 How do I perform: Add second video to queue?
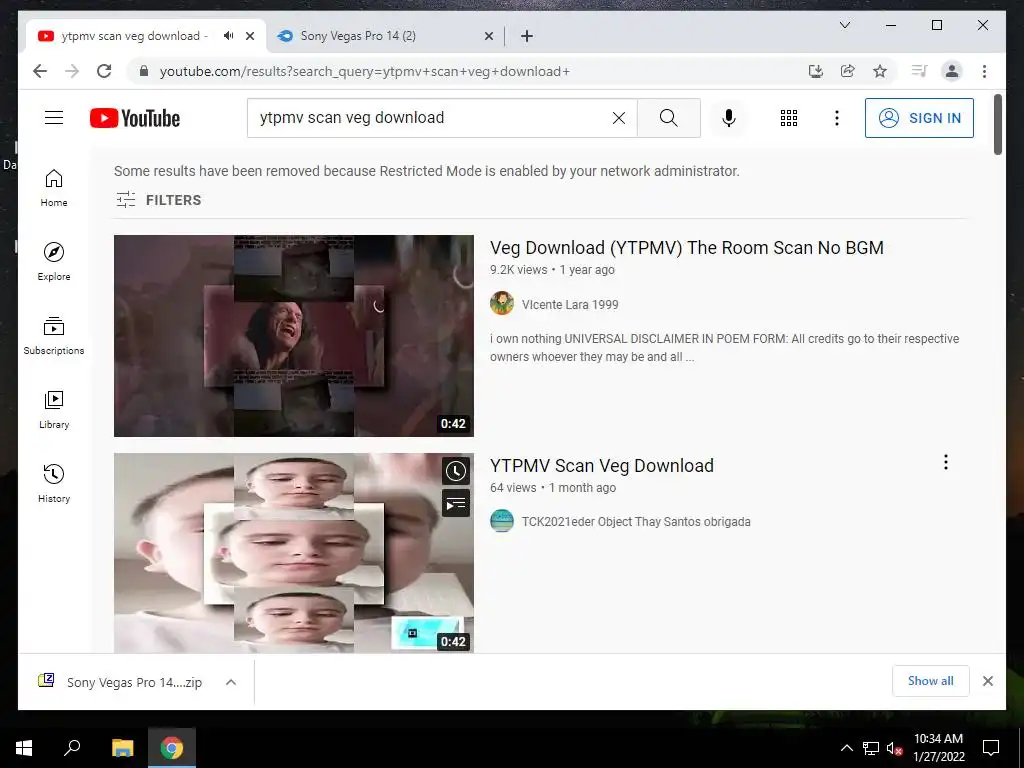pos(456,504)
